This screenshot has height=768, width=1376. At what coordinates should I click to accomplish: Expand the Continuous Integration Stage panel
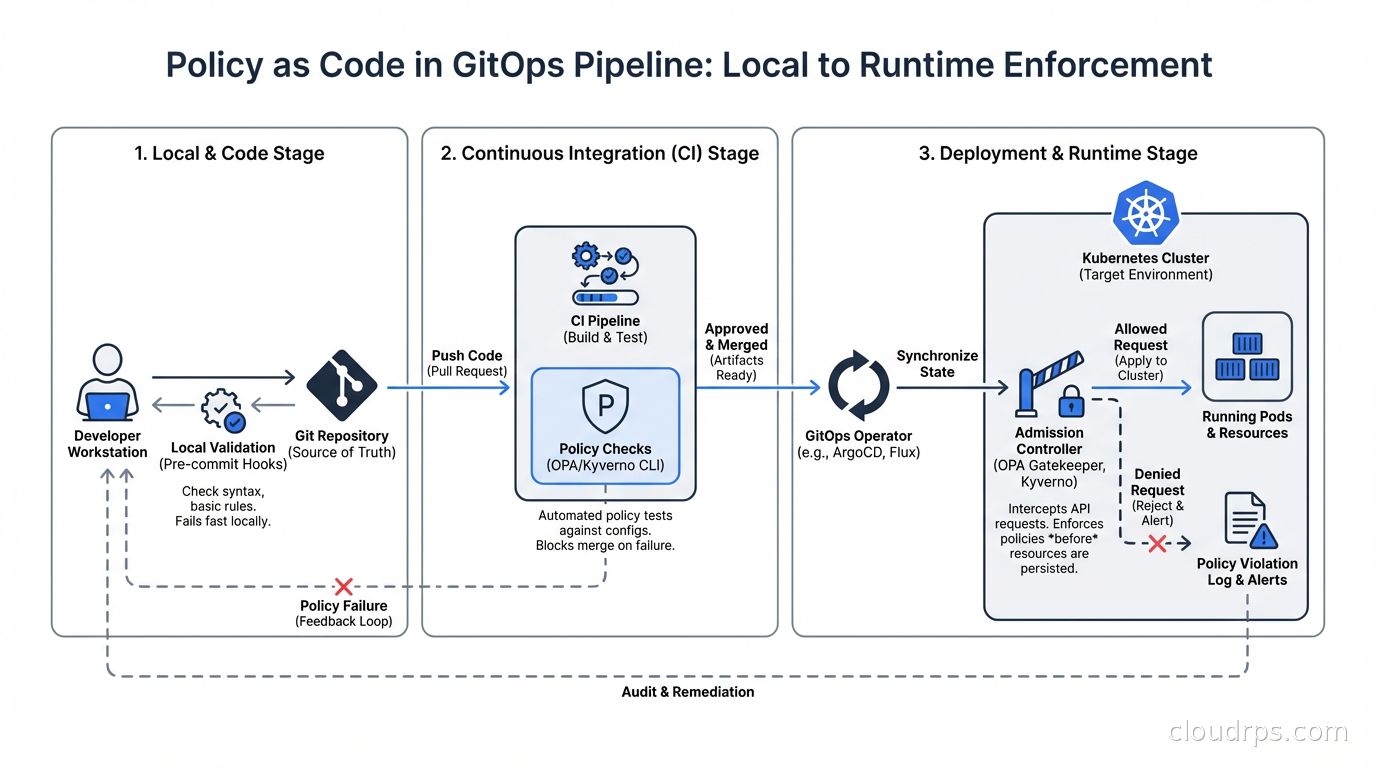click(x=599, y=153)
